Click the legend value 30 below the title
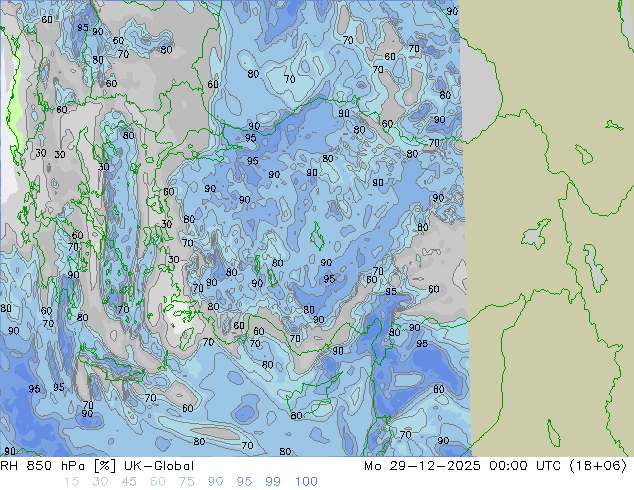 [100, 482]
